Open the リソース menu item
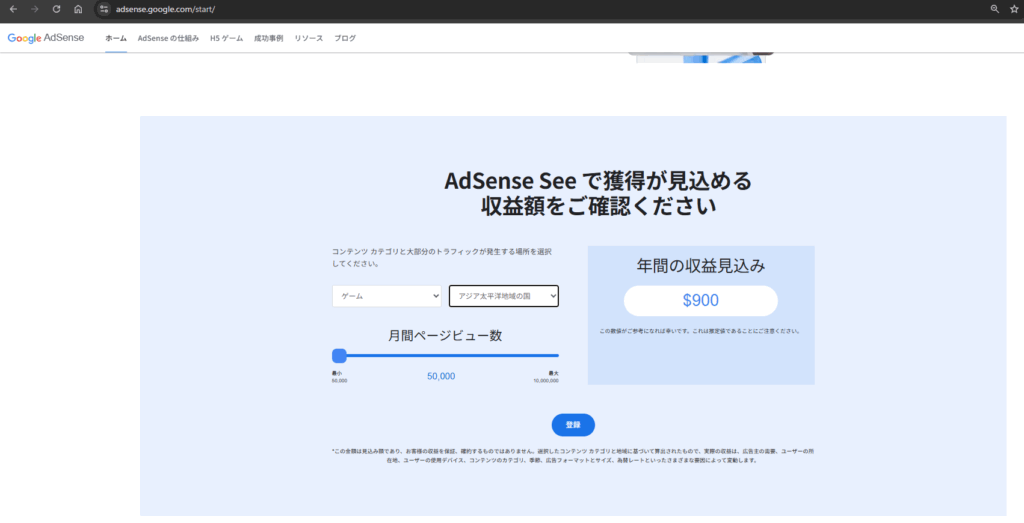This screenshot has width=1024, height=523. (308, 39)
